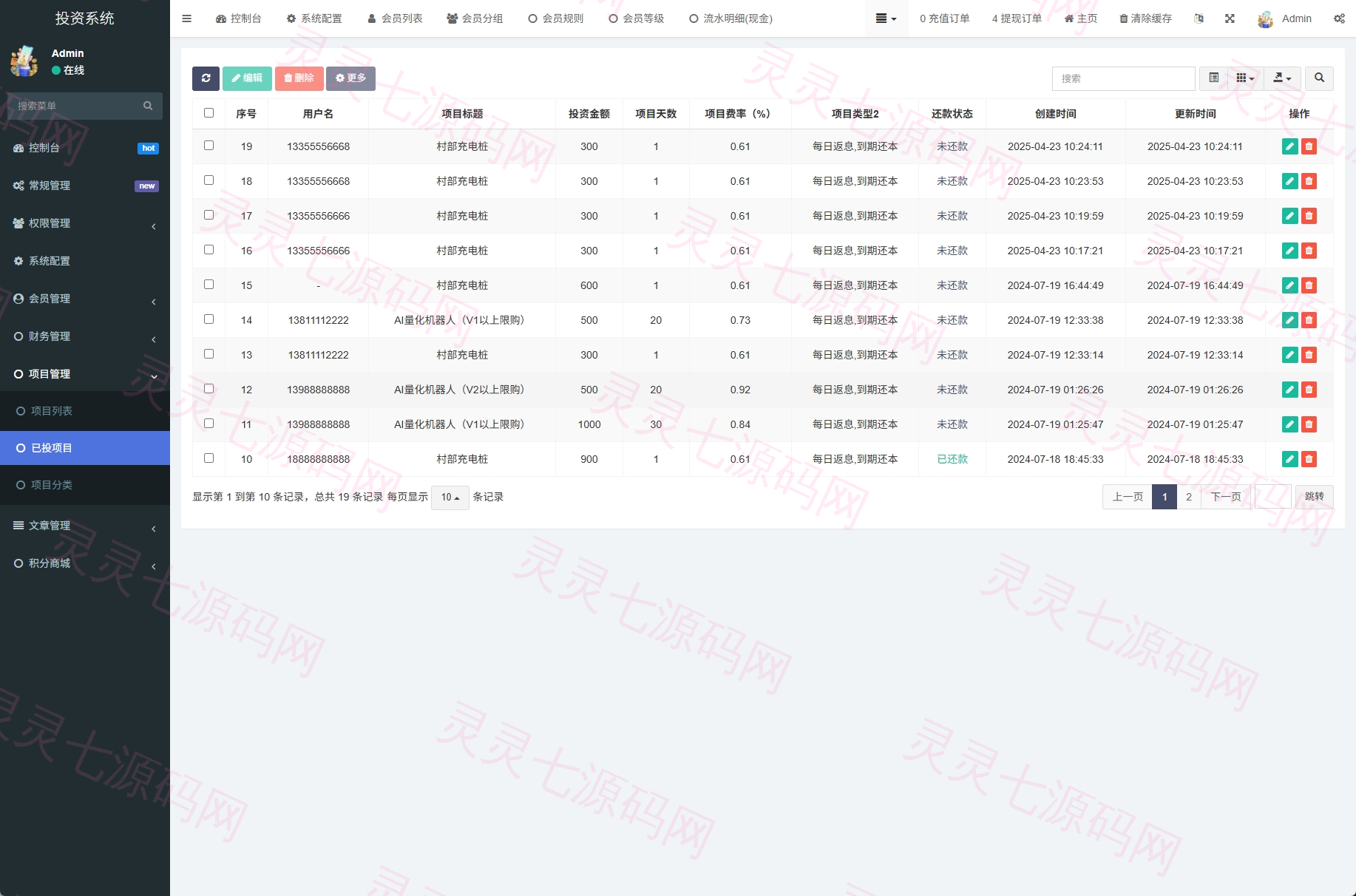Screen dimensions: 1356x896
Task: Check the checkbox for row 17
Action: click(x=209, y=215)
